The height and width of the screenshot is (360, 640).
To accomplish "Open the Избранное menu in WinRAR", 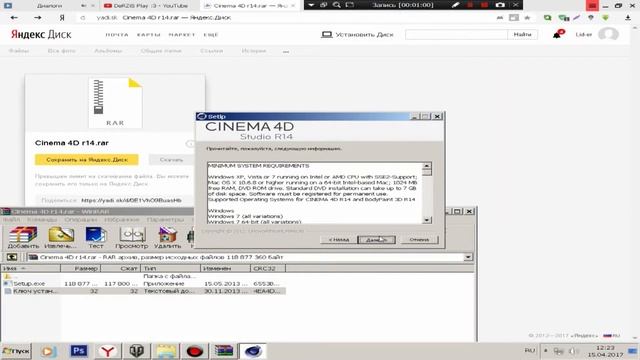I will point(122,220).
